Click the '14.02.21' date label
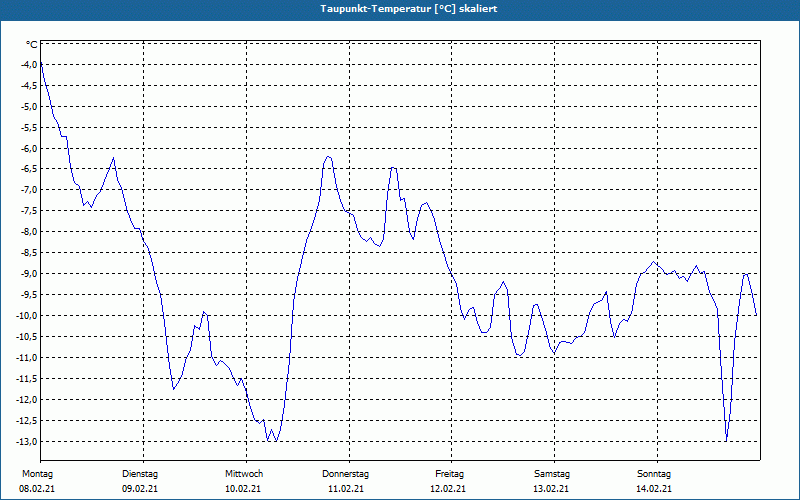 tap(654, 489)
